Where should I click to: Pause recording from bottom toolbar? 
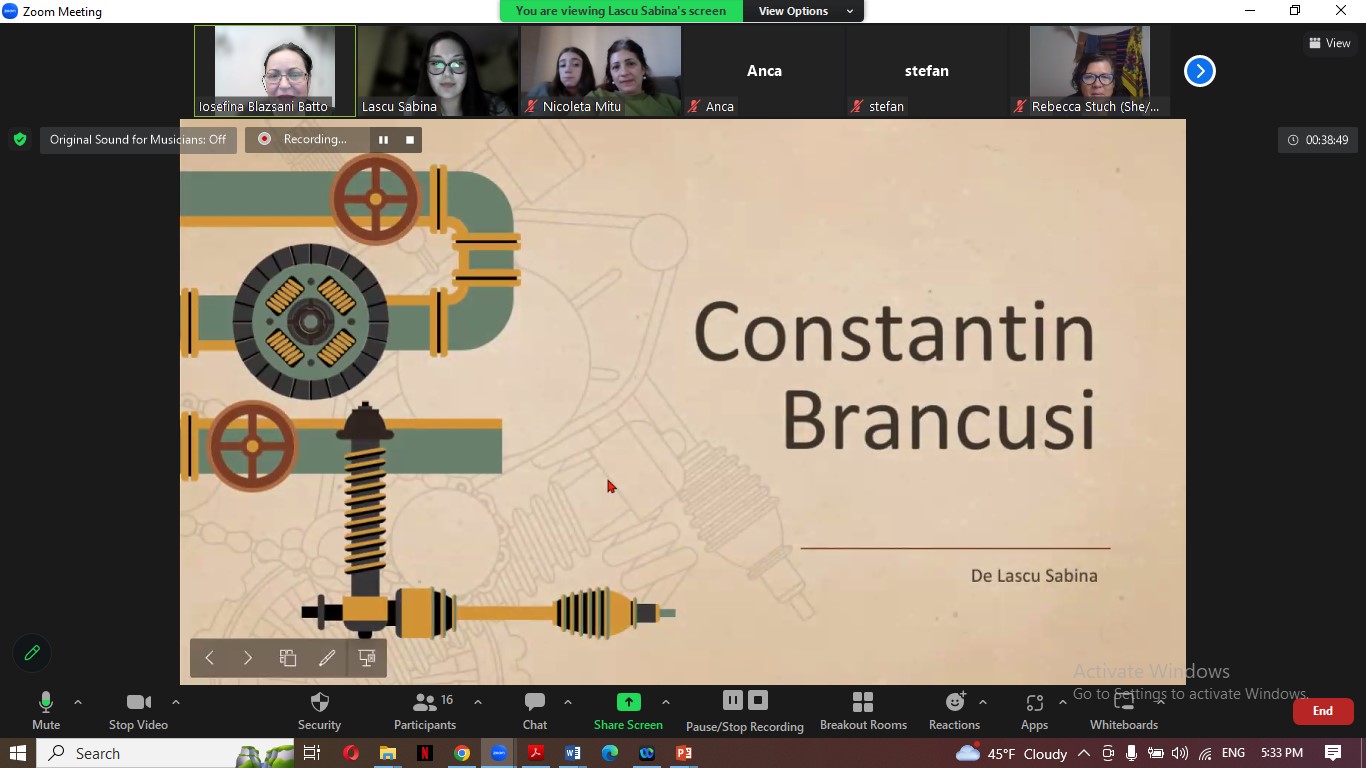tap(733, 700)
